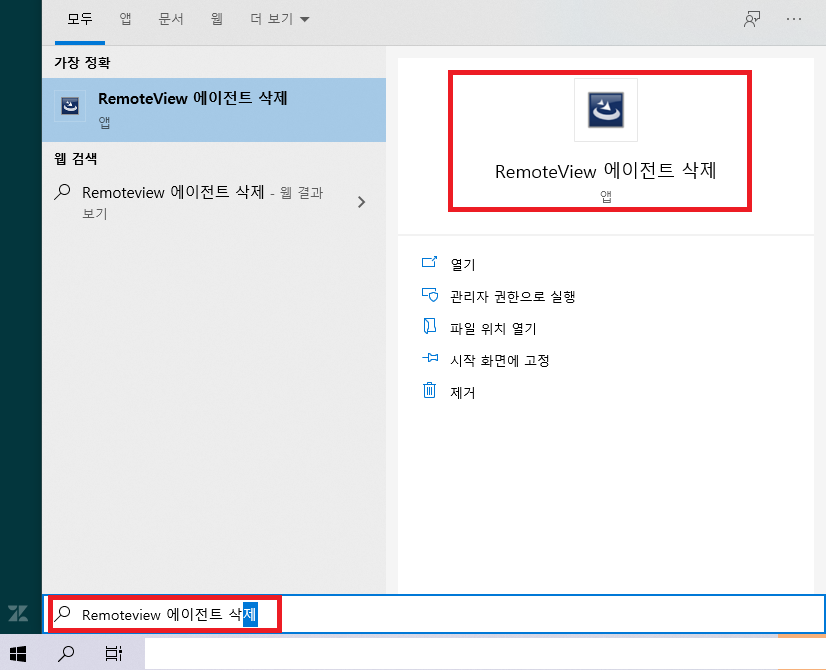Click the large RemoteView icon in preview pane

click(x=606, y=110)
